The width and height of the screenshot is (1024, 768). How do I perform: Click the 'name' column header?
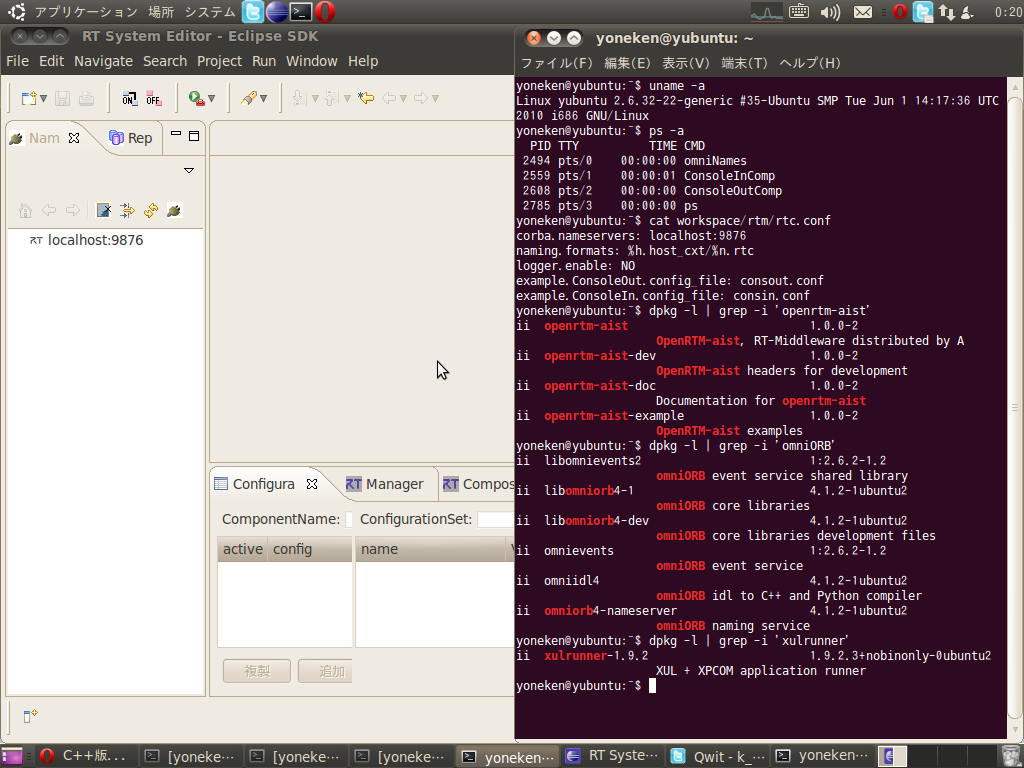431,549
